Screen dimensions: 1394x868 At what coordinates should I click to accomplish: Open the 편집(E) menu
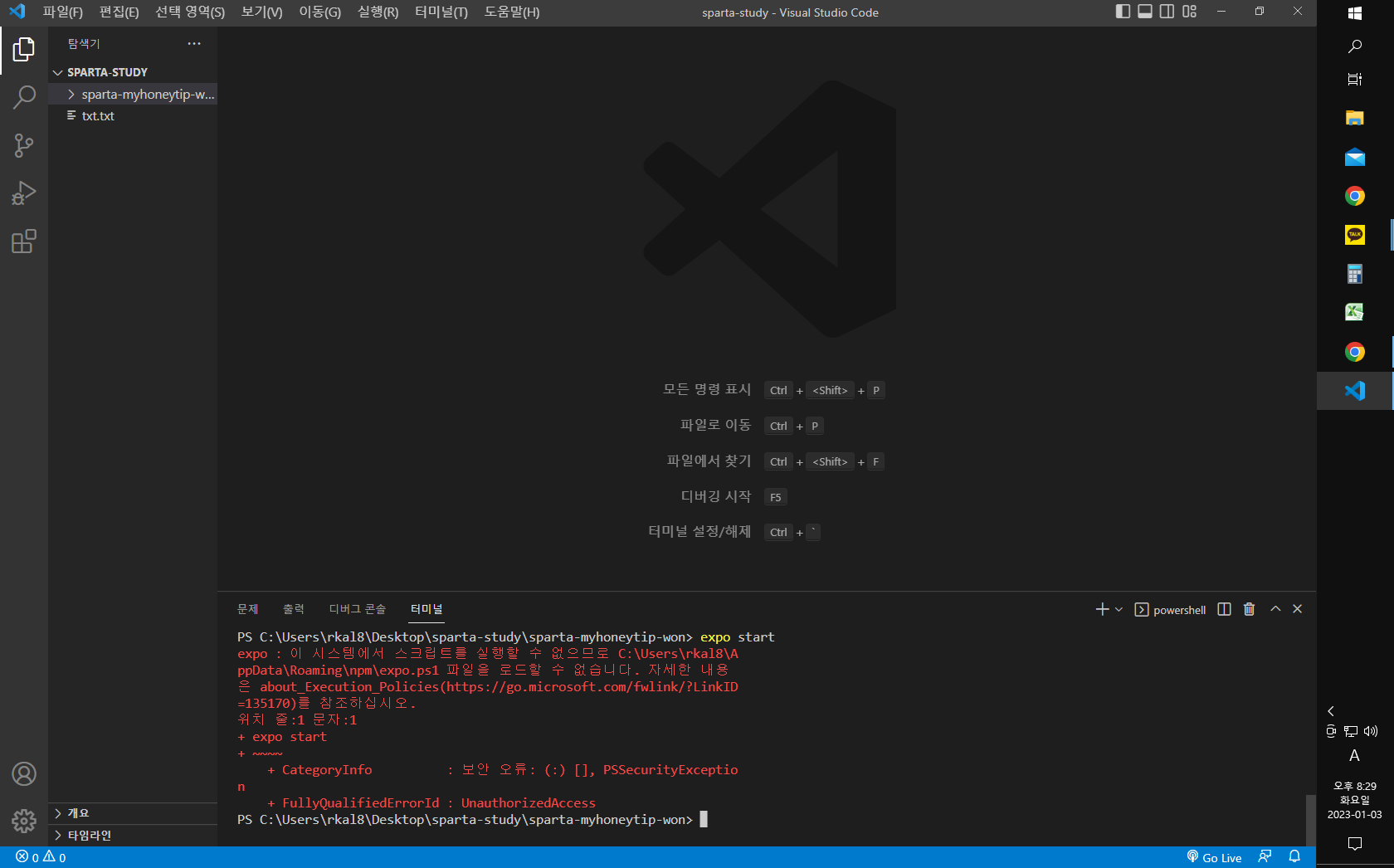(x=119, y=12)
